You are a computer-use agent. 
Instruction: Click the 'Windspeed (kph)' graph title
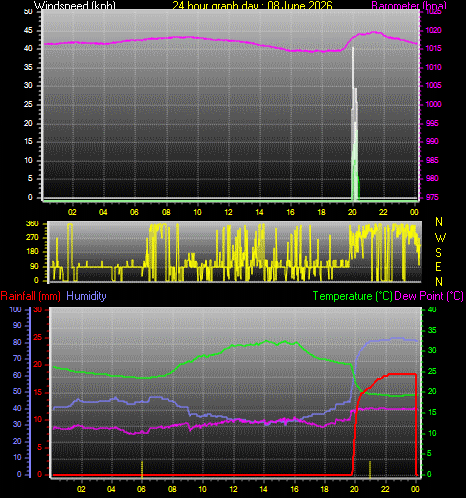[75, 6]
